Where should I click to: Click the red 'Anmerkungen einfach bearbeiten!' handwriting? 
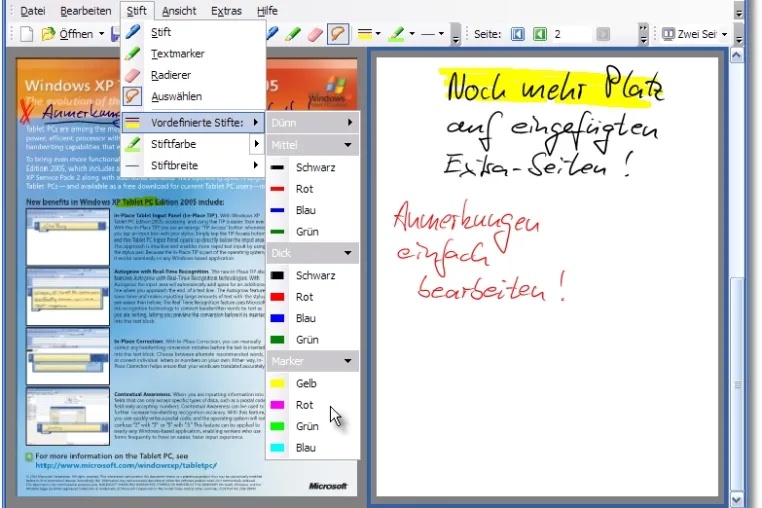(x=480, y=253)
